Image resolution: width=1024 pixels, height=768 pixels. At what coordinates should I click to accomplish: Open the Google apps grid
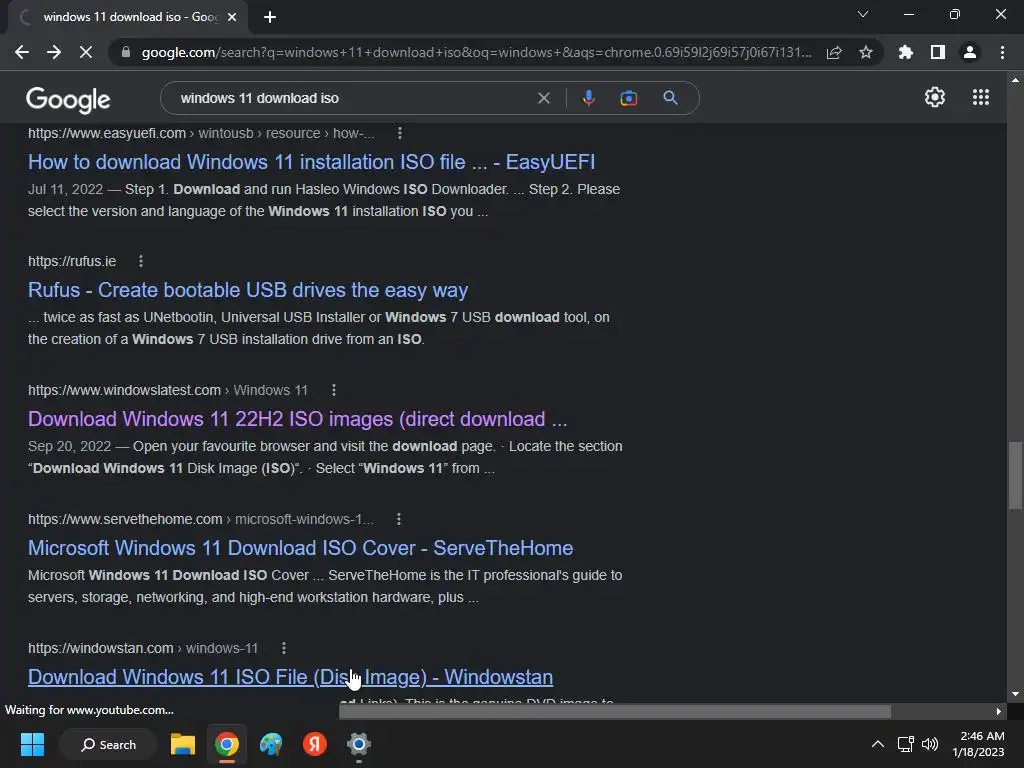point(980,97)
